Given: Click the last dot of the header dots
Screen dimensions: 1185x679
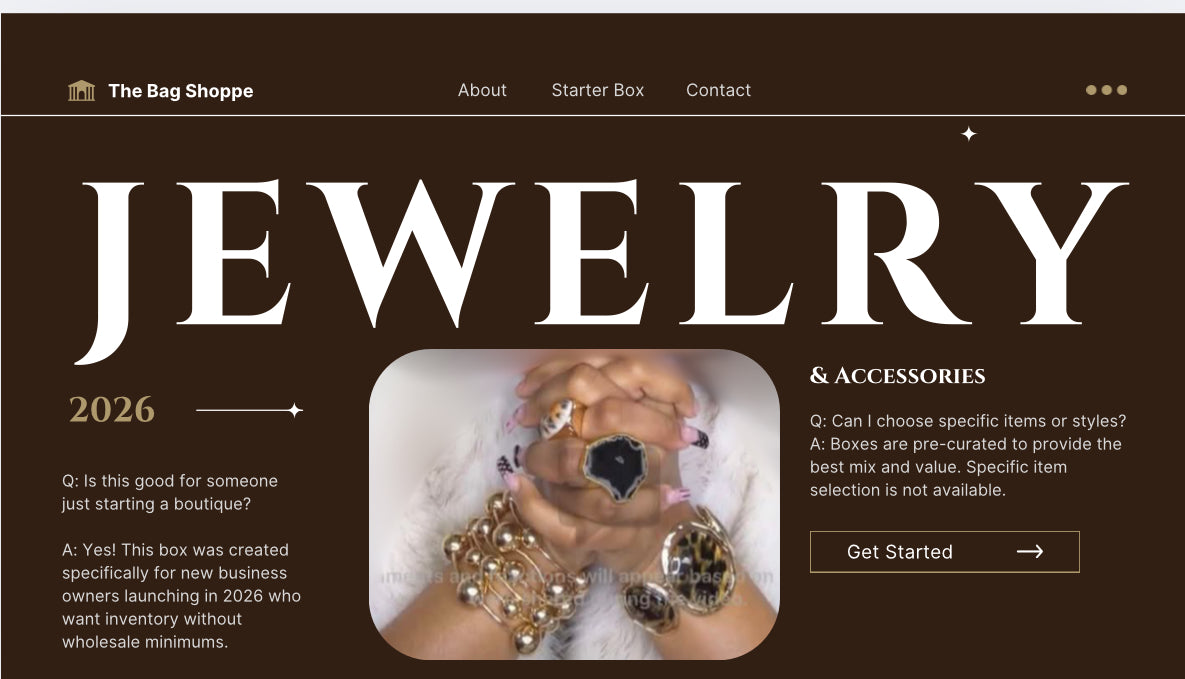Looking at the screenshot, I should coord(1122,90).
